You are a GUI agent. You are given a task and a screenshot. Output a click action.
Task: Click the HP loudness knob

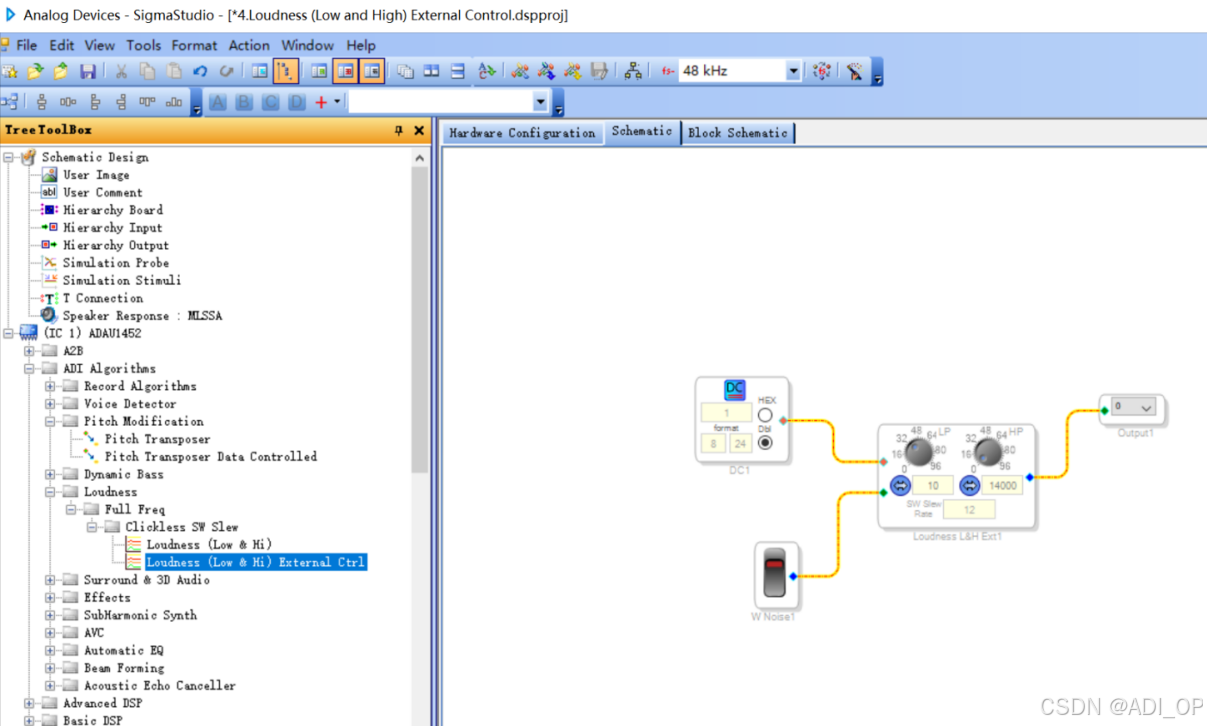click(987, 452)
